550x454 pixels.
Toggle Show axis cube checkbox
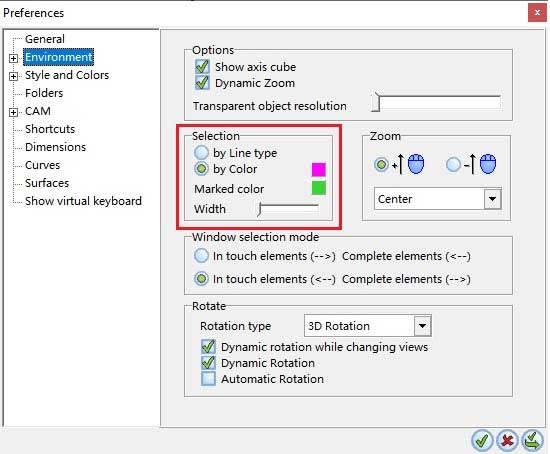click(x=202, y=67)
